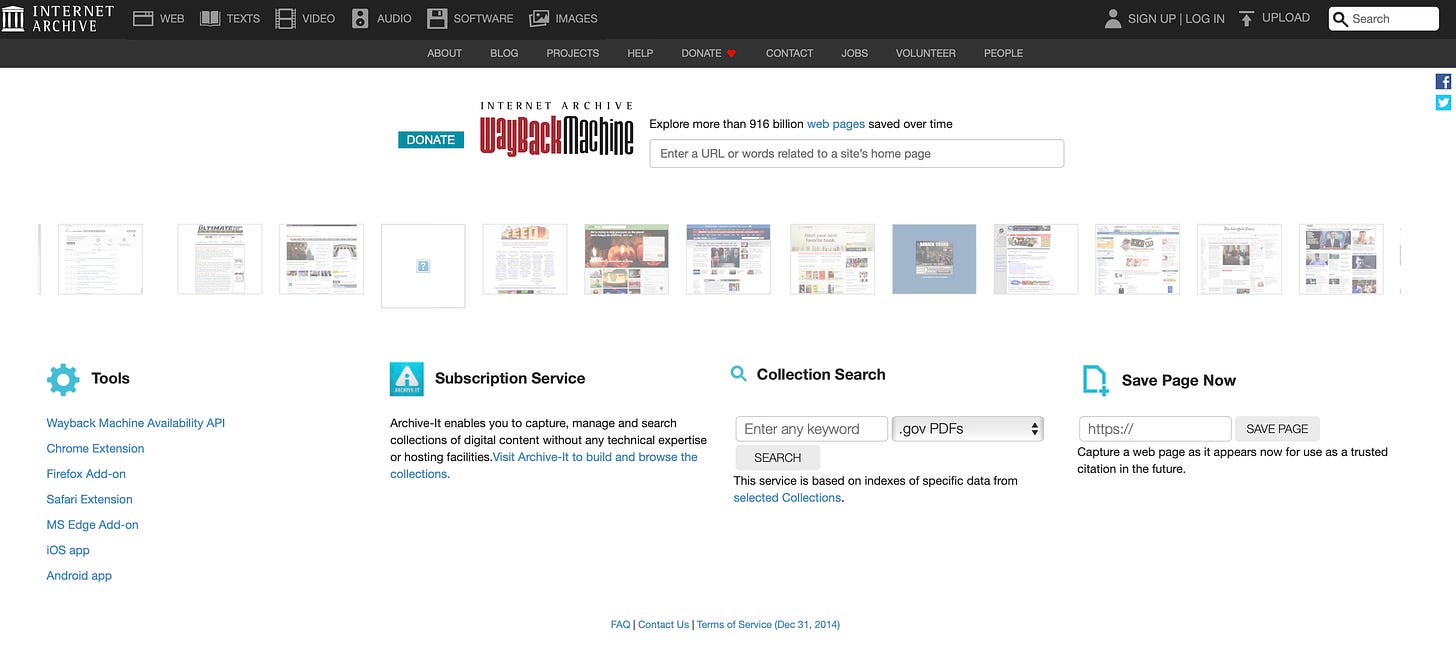
Task: Open the HELP menu item
Action: (x=640, y=53)
